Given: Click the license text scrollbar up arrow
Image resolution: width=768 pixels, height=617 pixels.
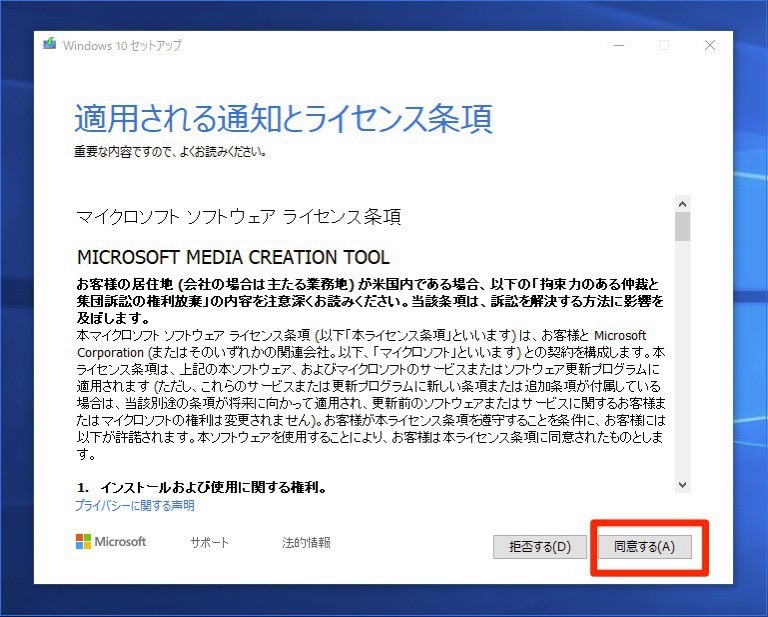Looking at the screenshot, I should click(683, 204).
